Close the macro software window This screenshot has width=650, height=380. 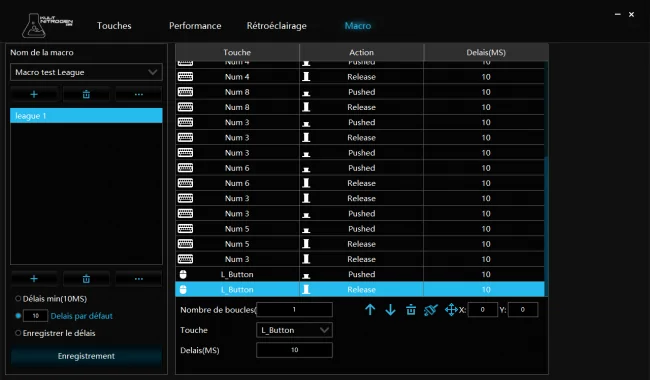pyautogui.click(x=631, y=14)
